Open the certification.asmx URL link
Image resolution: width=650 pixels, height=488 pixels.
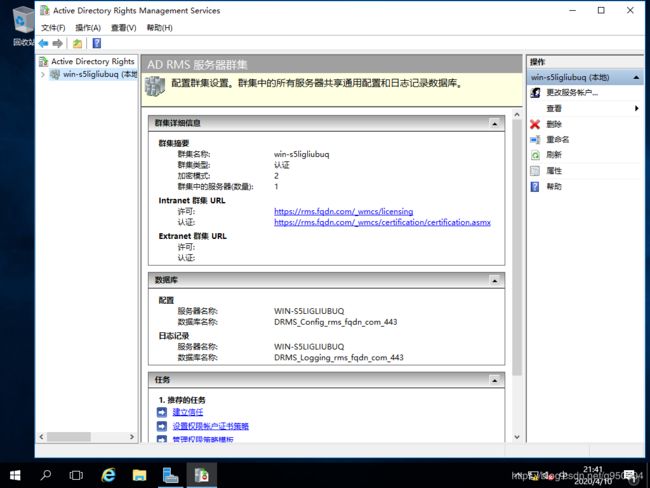[382, 222]
